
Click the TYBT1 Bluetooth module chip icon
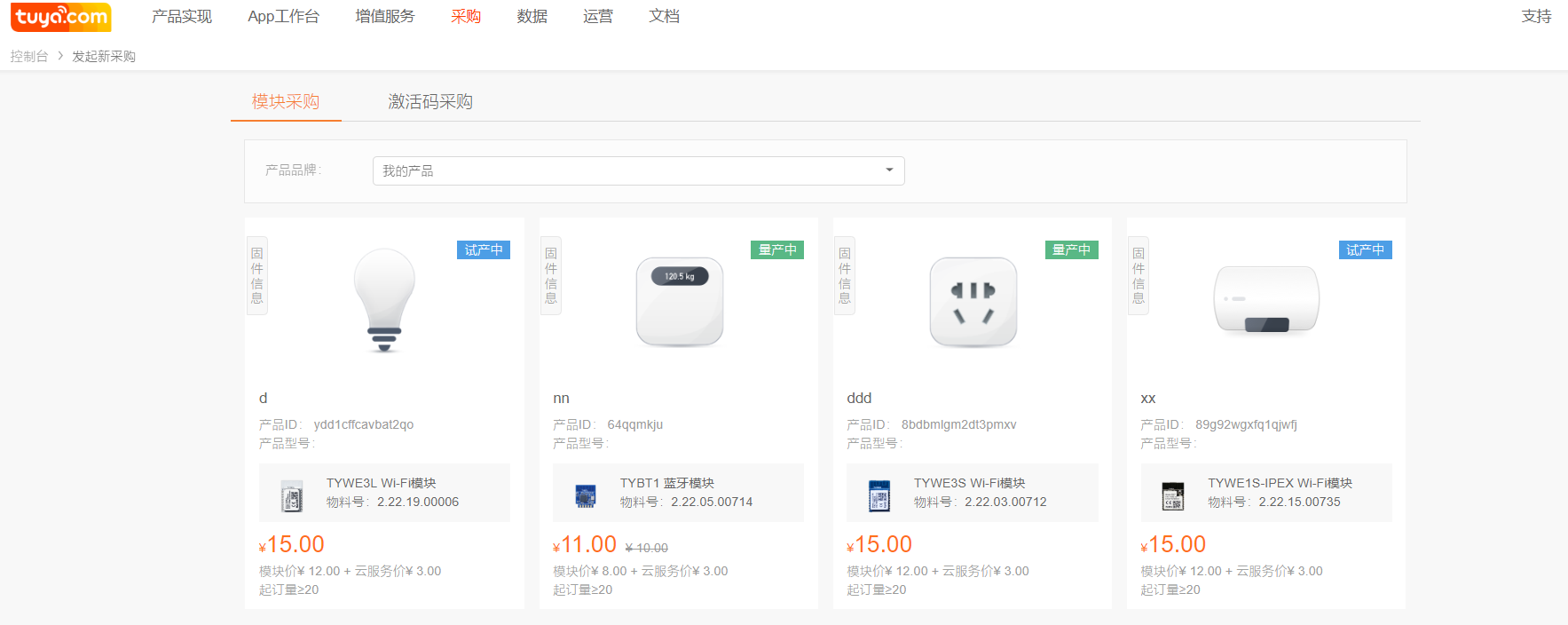[x=586, y=494]
